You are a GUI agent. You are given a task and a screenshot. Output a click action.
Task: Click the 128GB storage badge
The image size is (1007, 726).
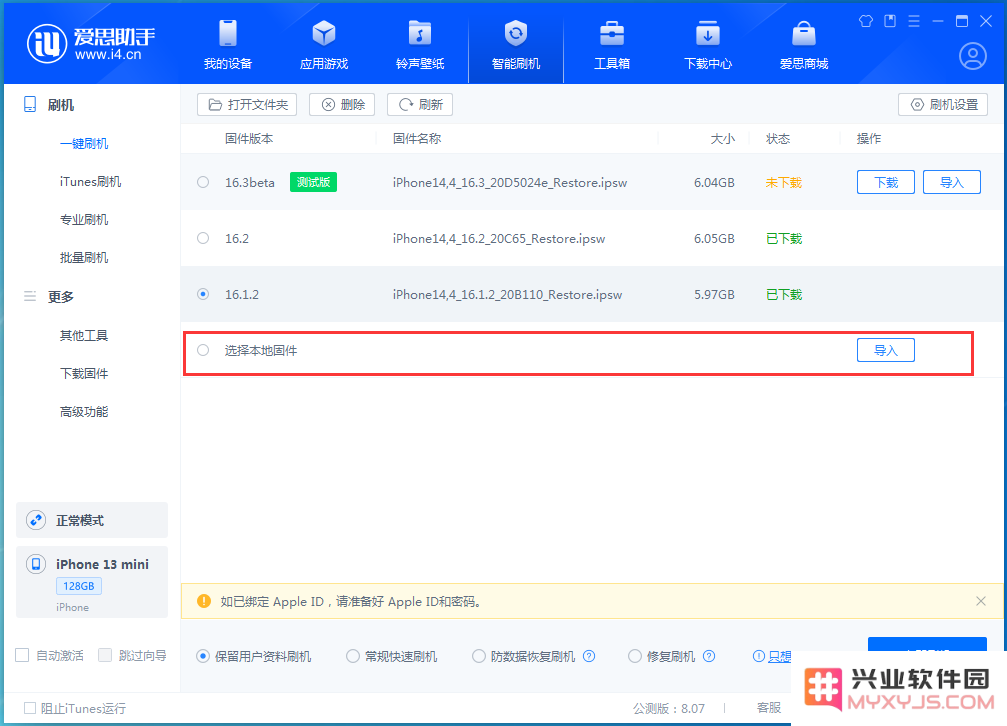[78, 586]
